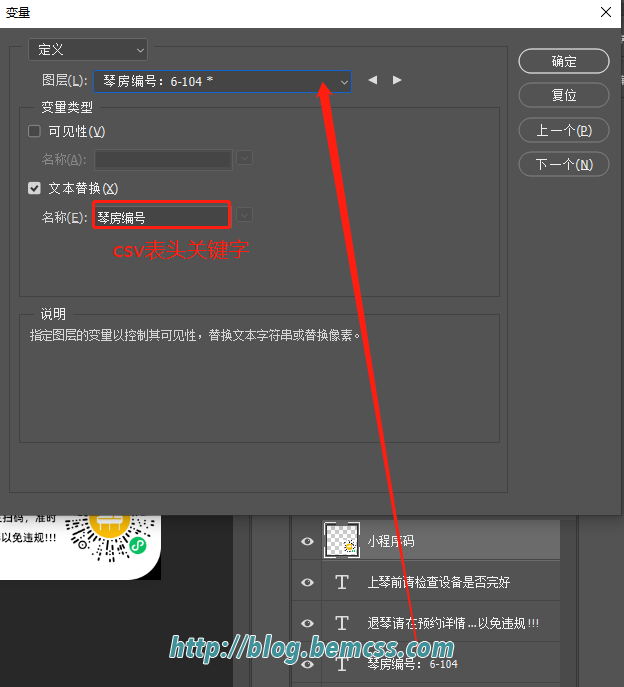Click the 确定 button
The image size is (624, 687).
click(x=564, y=61)
